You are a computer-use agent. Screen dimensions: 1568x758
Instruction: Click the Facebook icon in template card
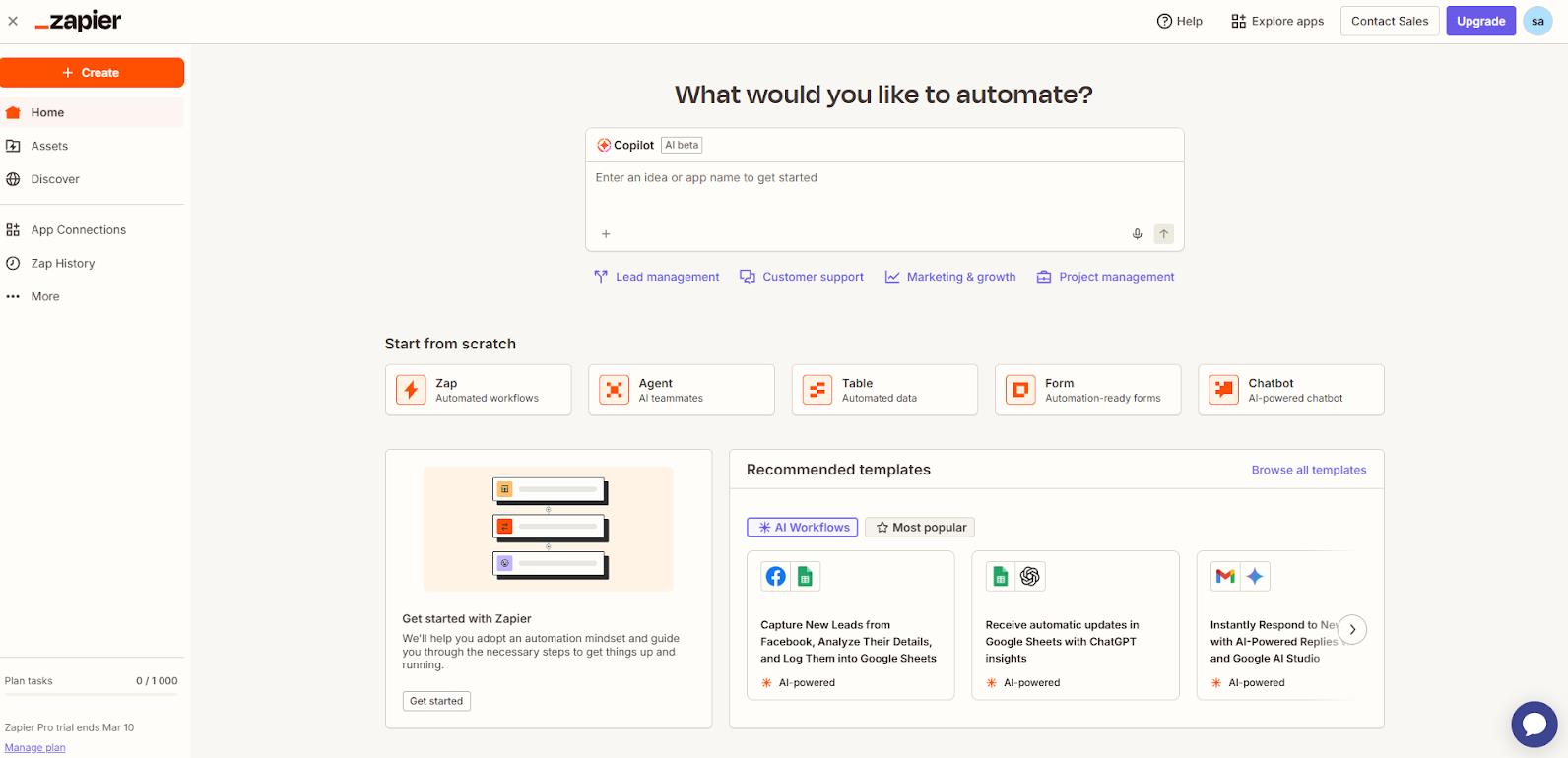[x=776, y=577]
